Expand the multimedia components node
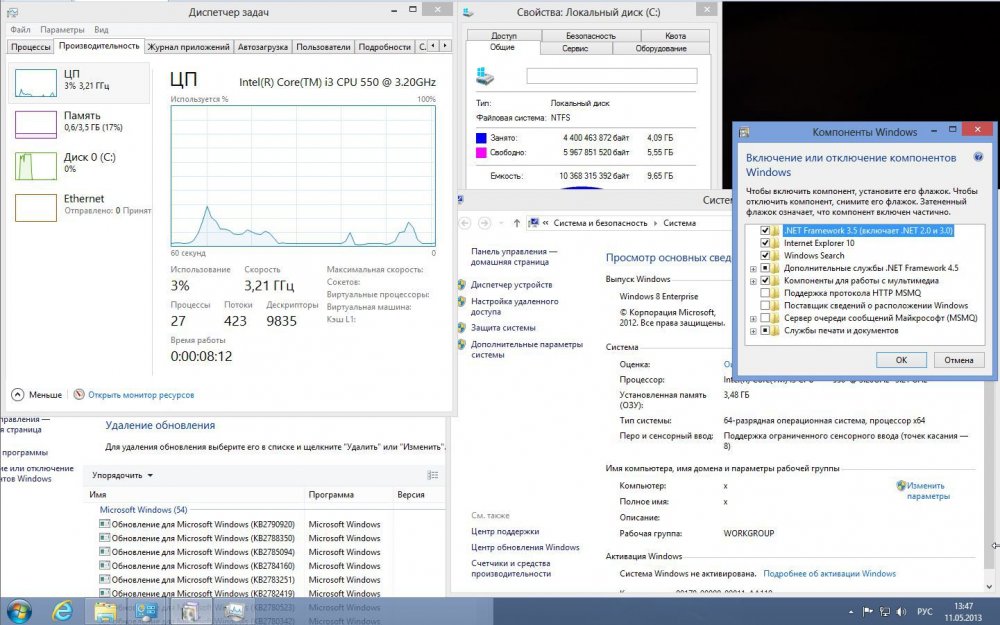The height and width of the screenshot is (625, 1000). pyautogui.click(x=753, y=281)
